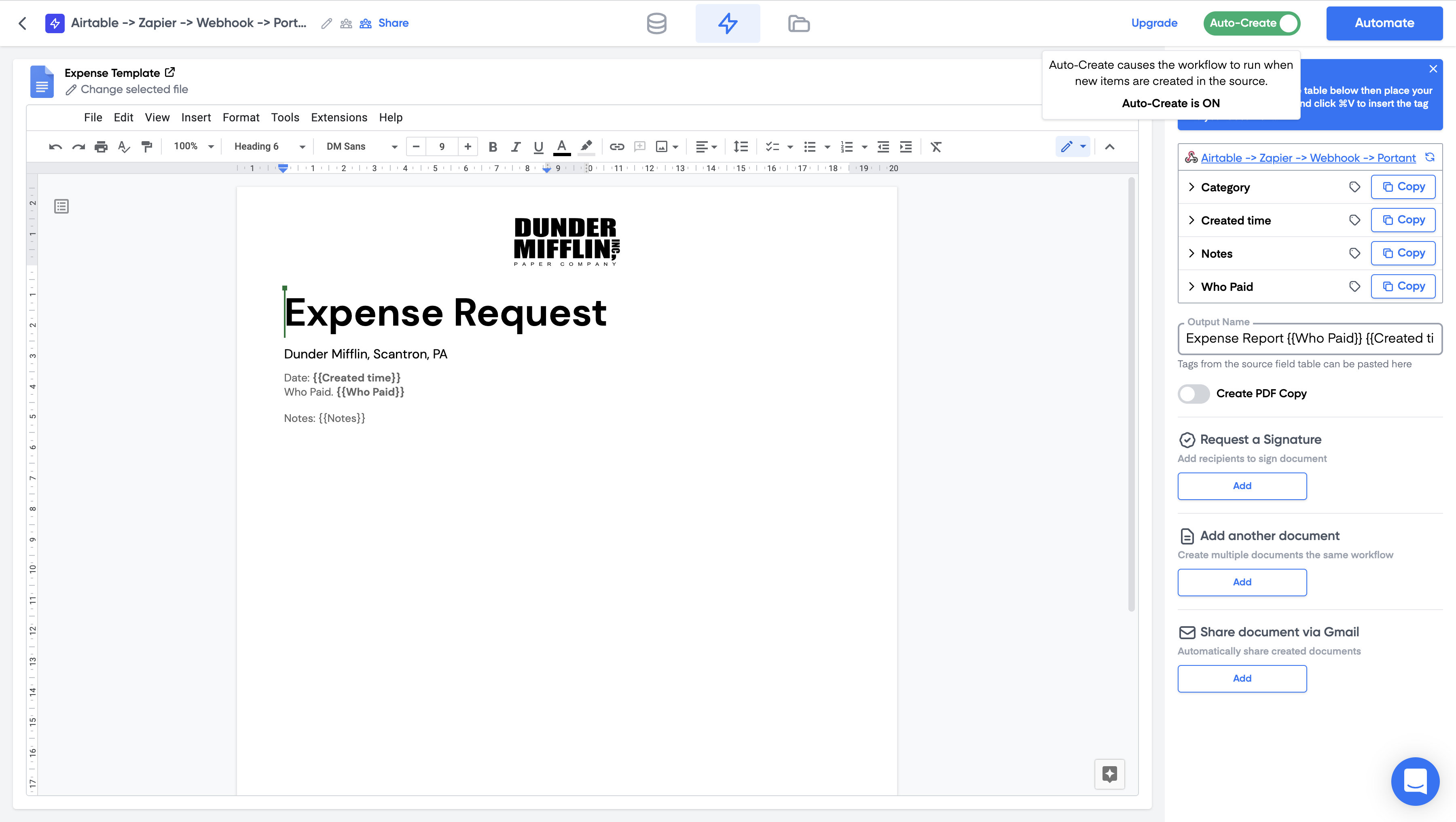Click the tag icon beside Notes

click(1354, 253)
